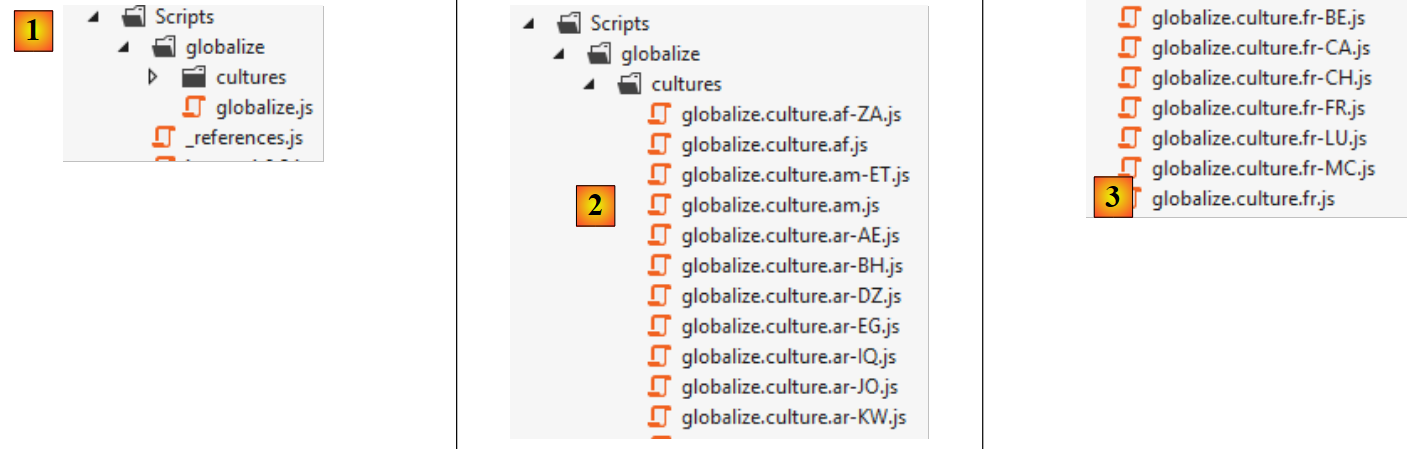Open the globalize.culture.fr.js file
This screenshot has height=449, width=1412.
[1243, 199]
